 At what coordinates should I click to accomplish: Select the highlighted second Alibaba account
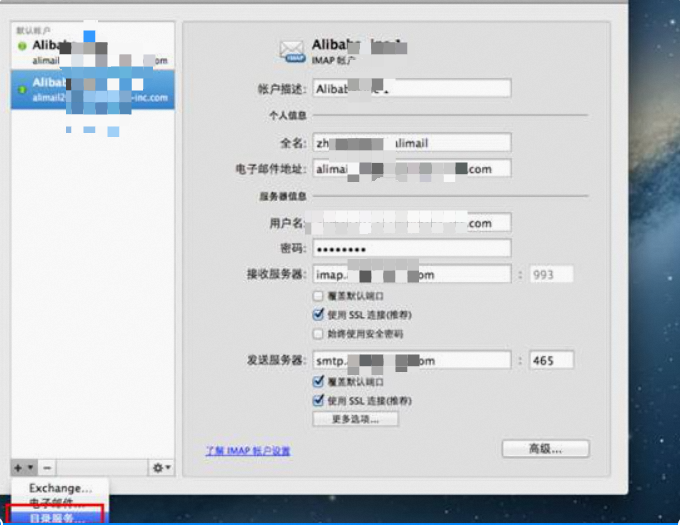(91, 88)
